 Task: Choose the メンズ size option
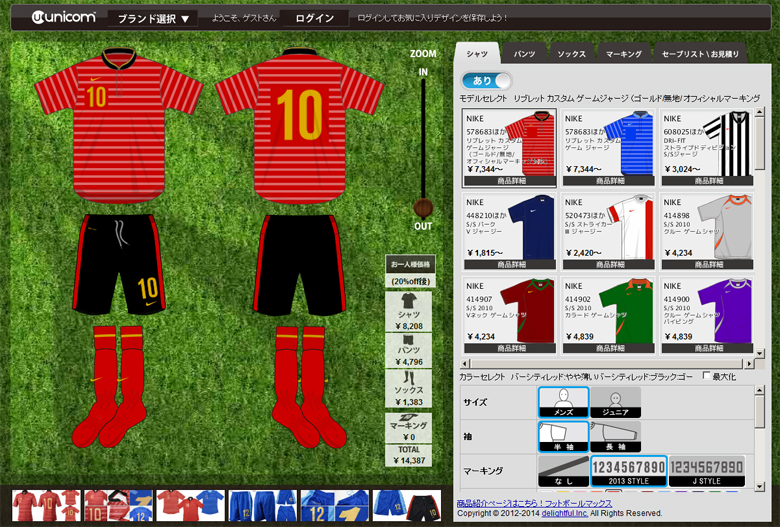pos(564,402)
